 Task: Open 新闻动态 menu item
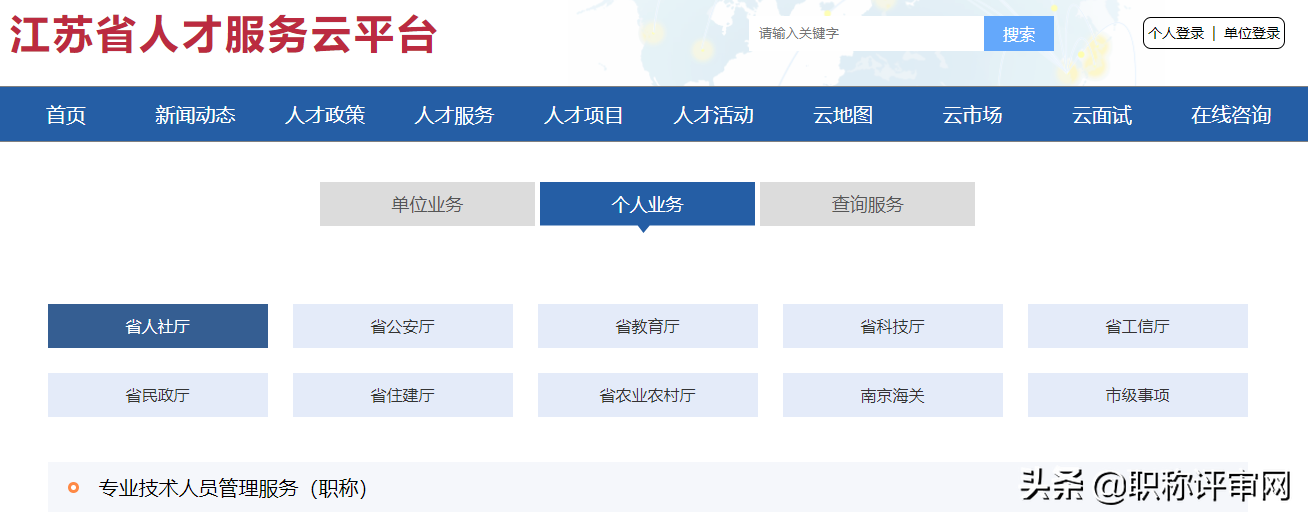click(195, 115)
